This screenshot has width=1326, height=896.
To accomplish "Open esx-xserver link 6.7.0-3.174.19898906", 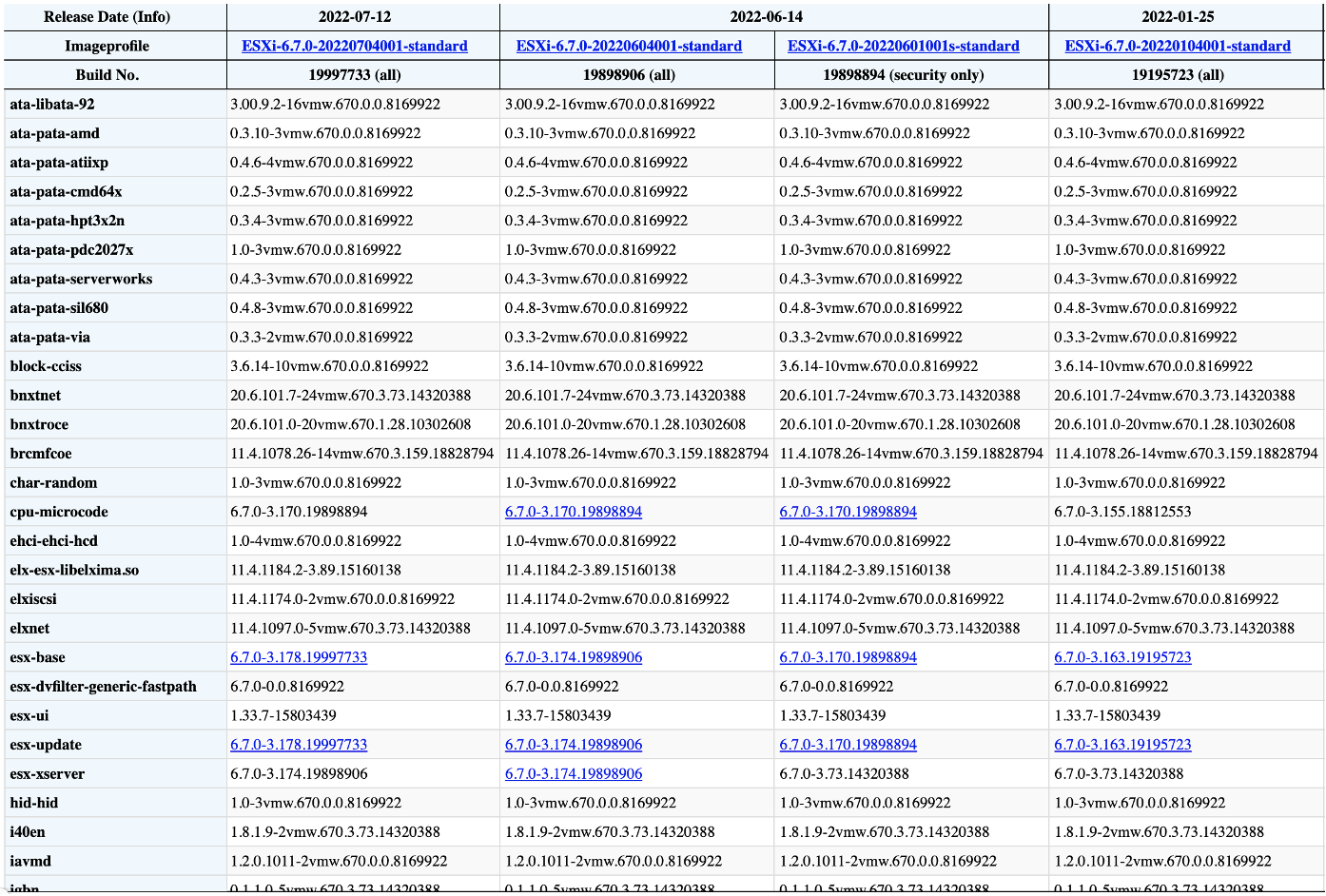I will (574, 774).
